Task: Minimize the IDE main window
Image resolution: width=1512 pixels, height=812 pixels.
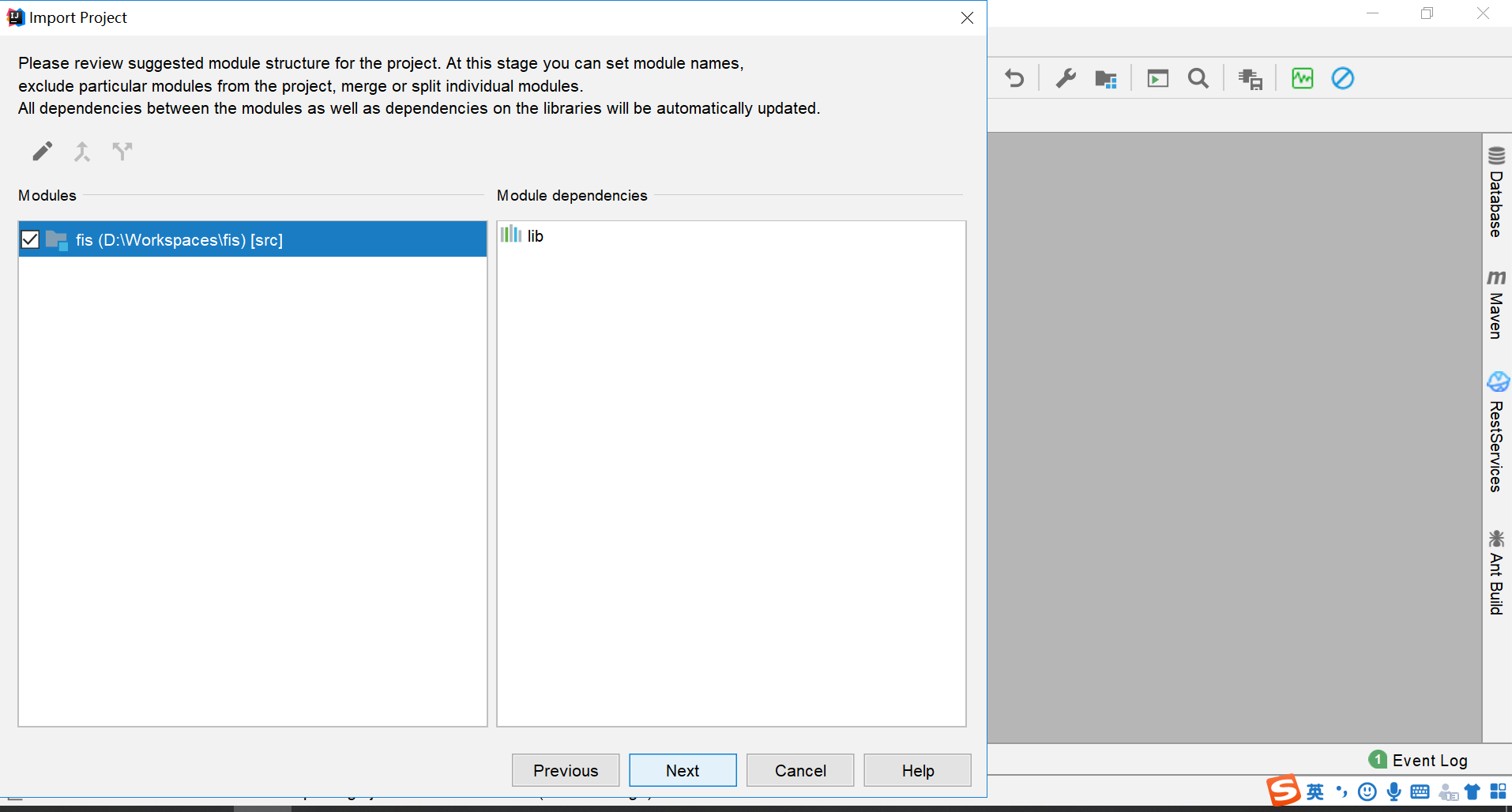Action: click(x=1373, y=13)
